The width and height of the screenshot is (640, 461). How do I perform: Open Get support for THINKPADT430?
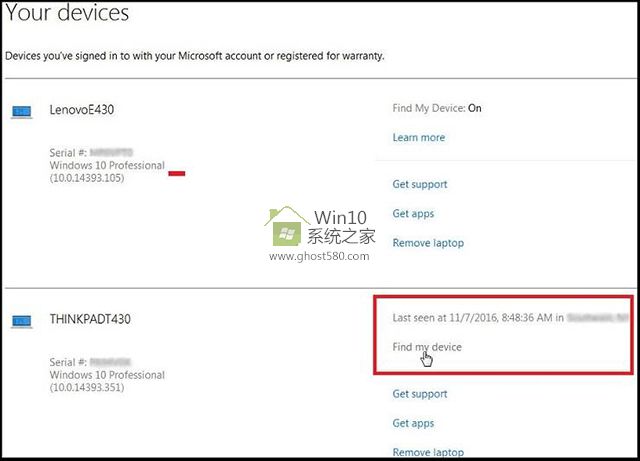420,394
